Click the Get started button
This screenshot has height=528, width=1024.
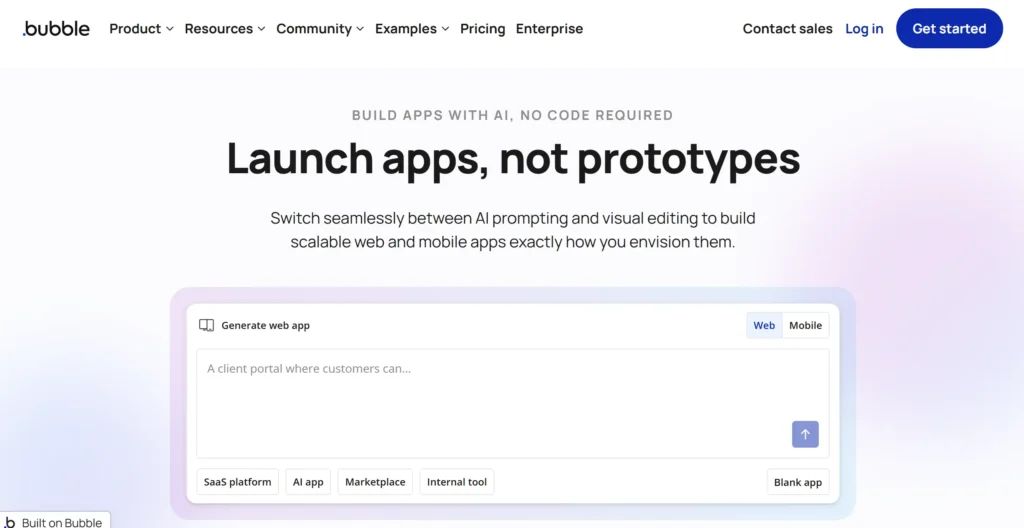pyautogui.click(x=949, y=28)
